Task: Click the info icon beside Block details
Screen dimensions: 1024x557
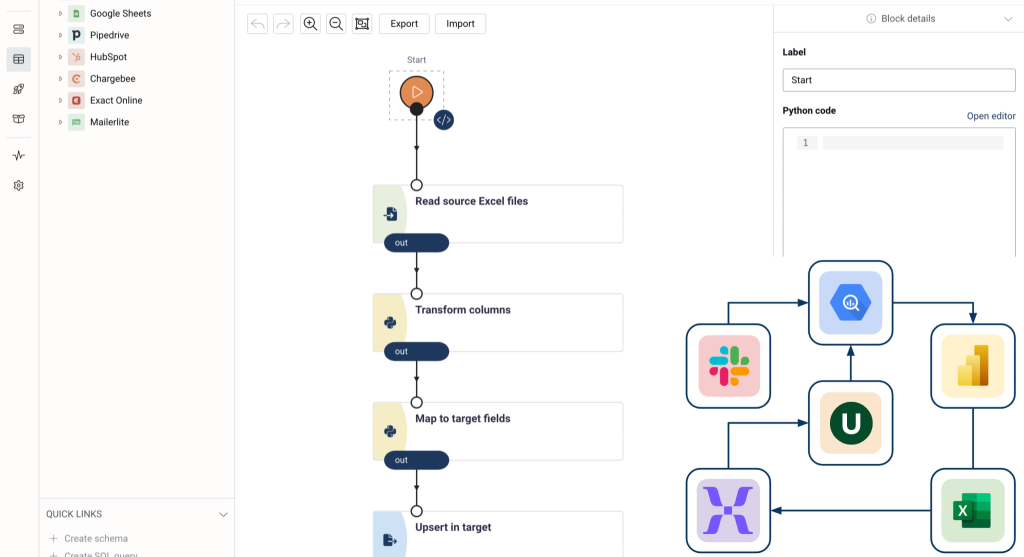Action: coord(871,19)
